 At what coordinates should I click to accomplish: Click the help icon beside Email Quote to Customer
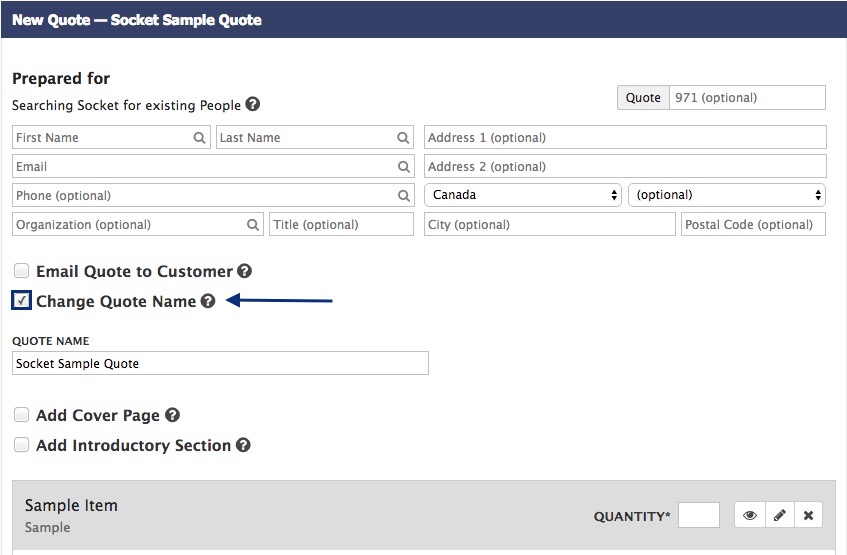tap(245, 271)
